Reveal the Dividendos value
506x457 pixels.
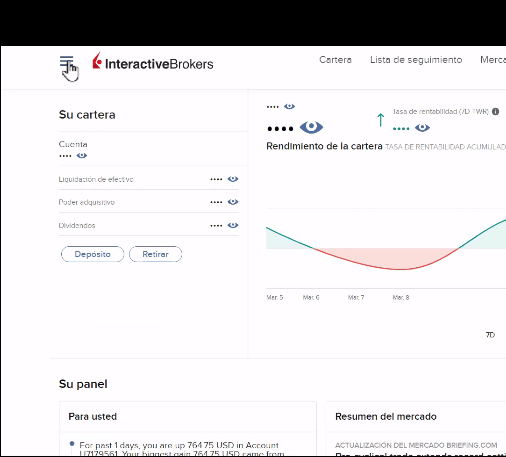tap(233, 225)
